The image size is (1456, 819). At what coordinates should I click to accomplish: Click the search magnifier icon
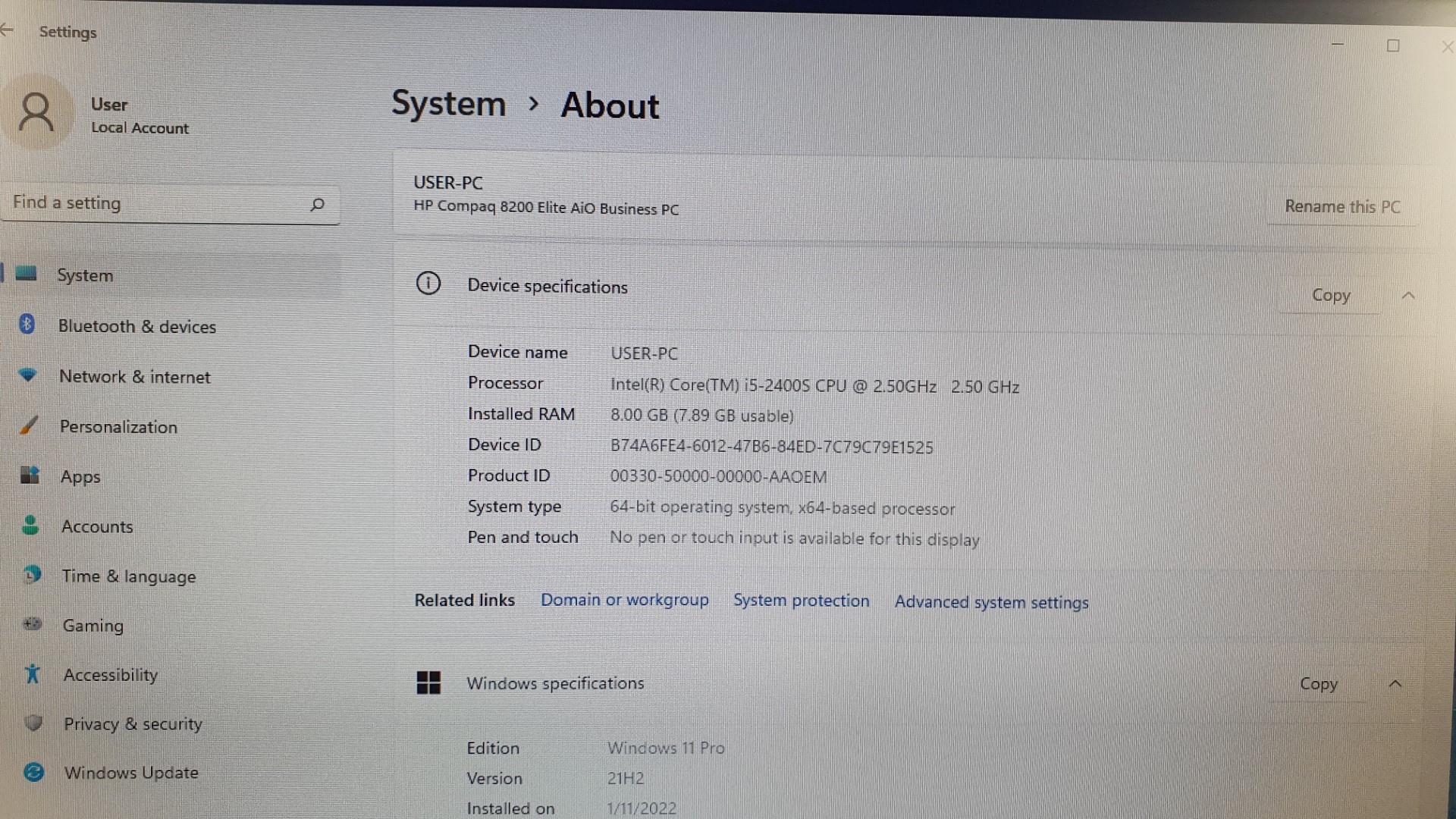(318, 204)
